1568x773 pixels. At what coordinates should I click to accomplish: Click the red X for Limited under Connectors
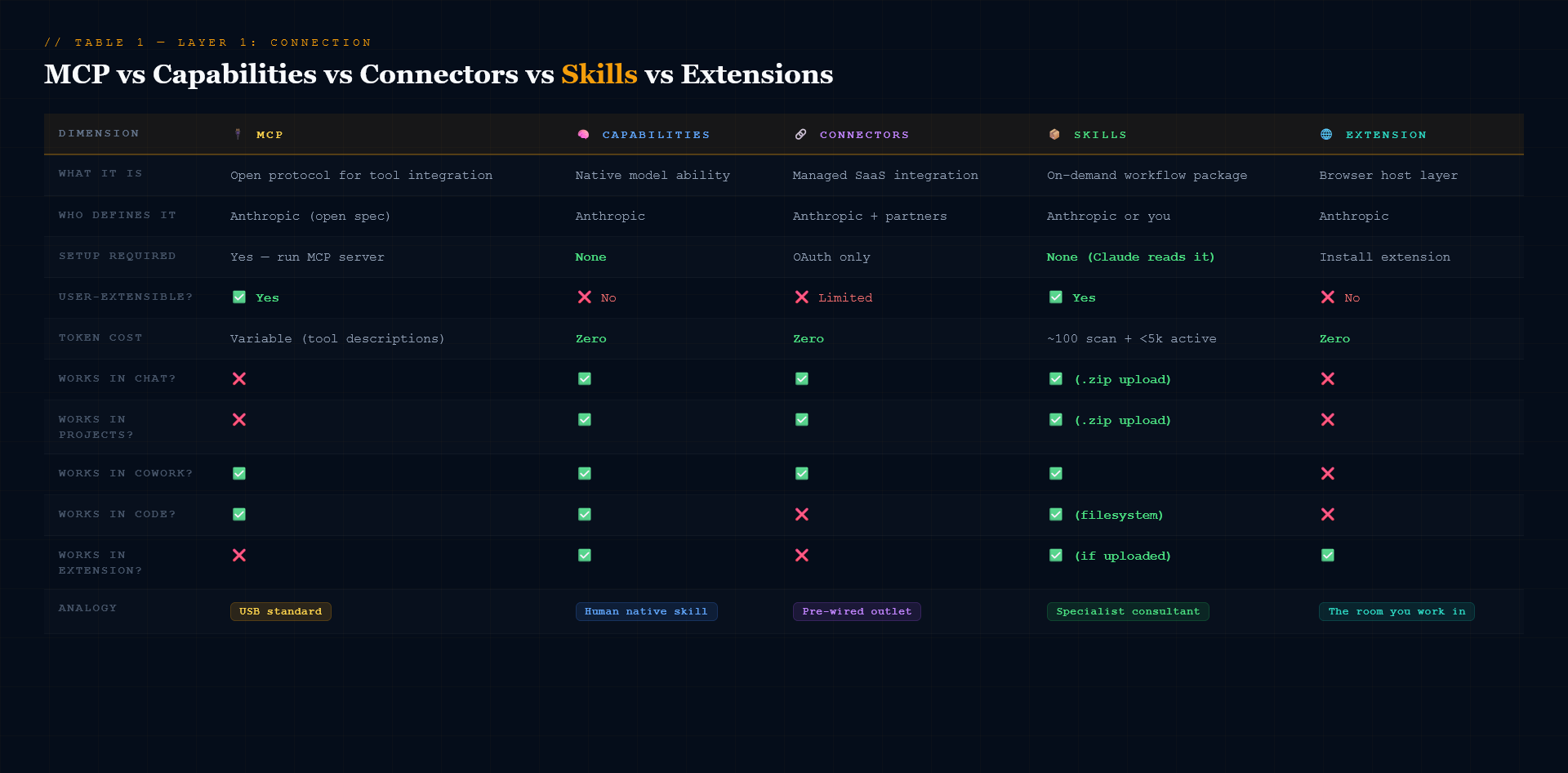[x=802, y=297]
